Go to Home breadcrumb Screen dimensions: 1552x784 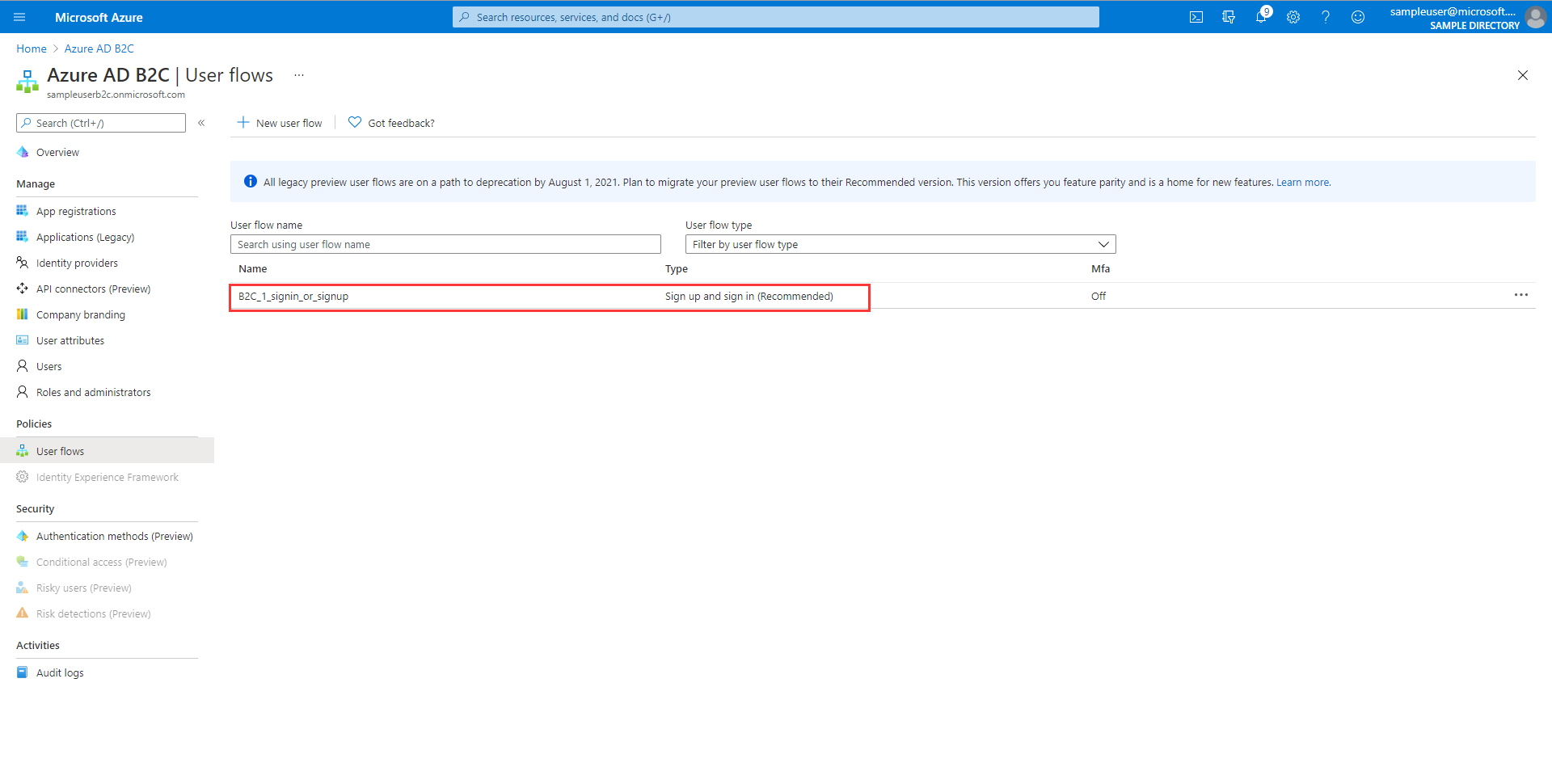coord(32,48)
